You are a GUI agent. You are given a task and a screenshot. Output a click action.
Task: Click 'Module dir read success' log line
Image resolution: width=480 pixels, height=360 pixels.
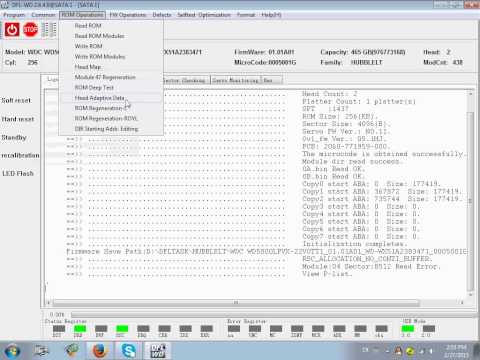352,161
